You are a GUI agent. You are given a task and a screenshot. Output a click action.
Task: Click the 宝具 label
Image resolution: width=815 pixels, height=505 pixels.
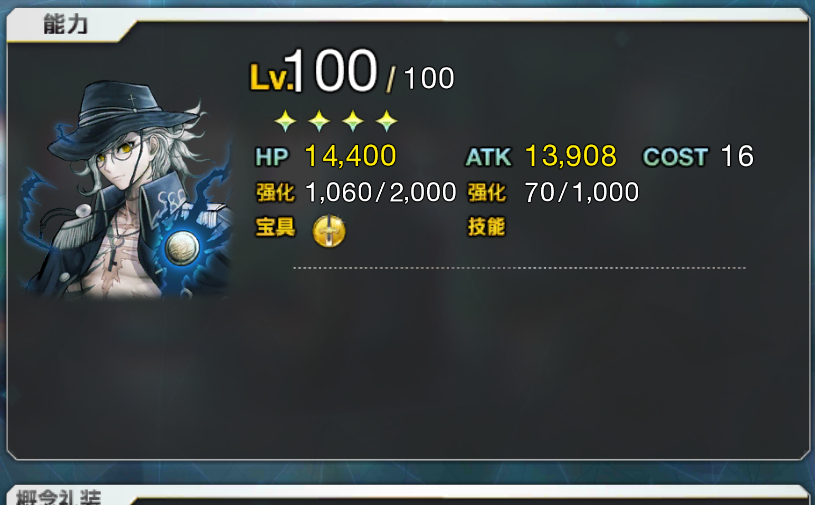tap(275, 227)
